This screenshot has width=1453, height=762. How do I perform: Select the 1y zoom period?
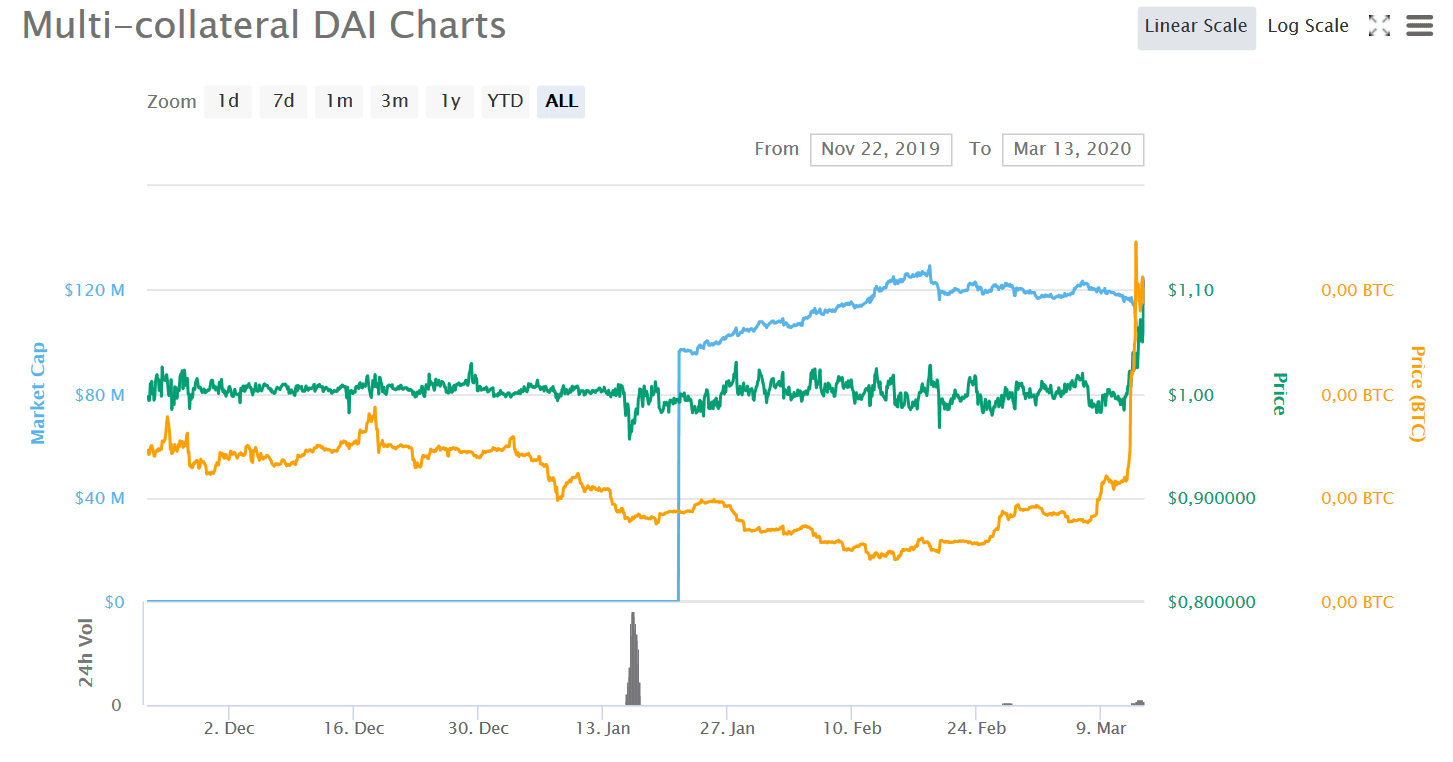(x=450, y=101)
